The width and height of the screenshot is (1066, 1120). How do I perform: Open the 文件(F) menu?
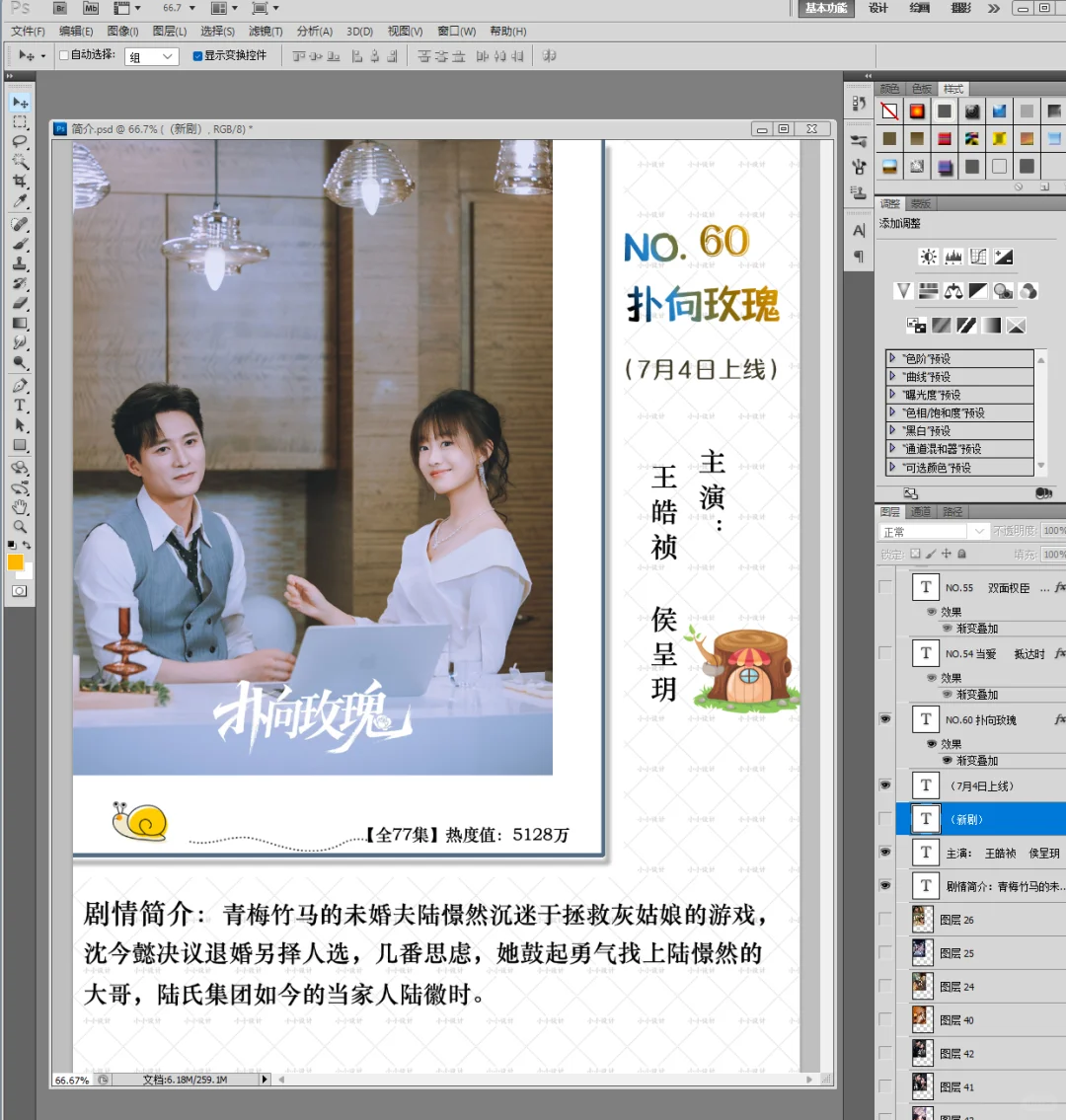pyautogui.click(x=28, y=32)
